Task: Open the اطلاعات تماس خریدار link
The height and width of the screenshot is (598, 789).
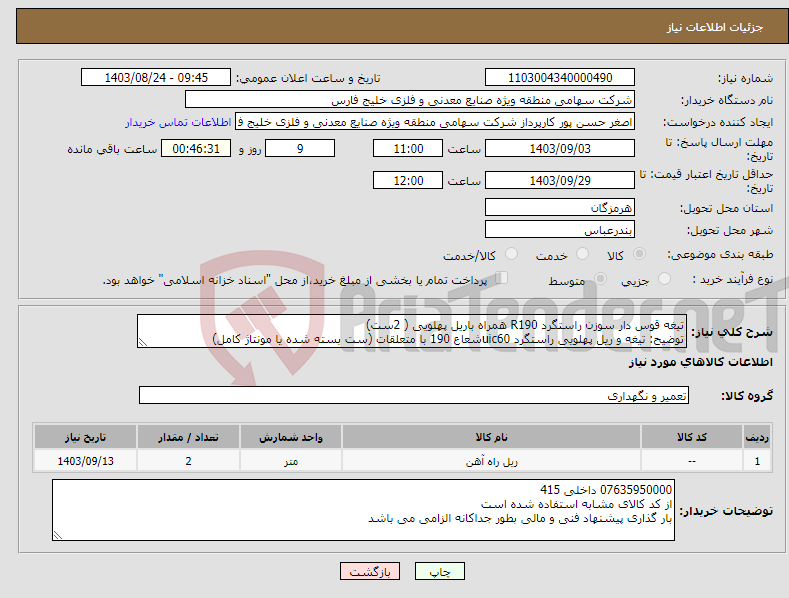Action: 178,122
